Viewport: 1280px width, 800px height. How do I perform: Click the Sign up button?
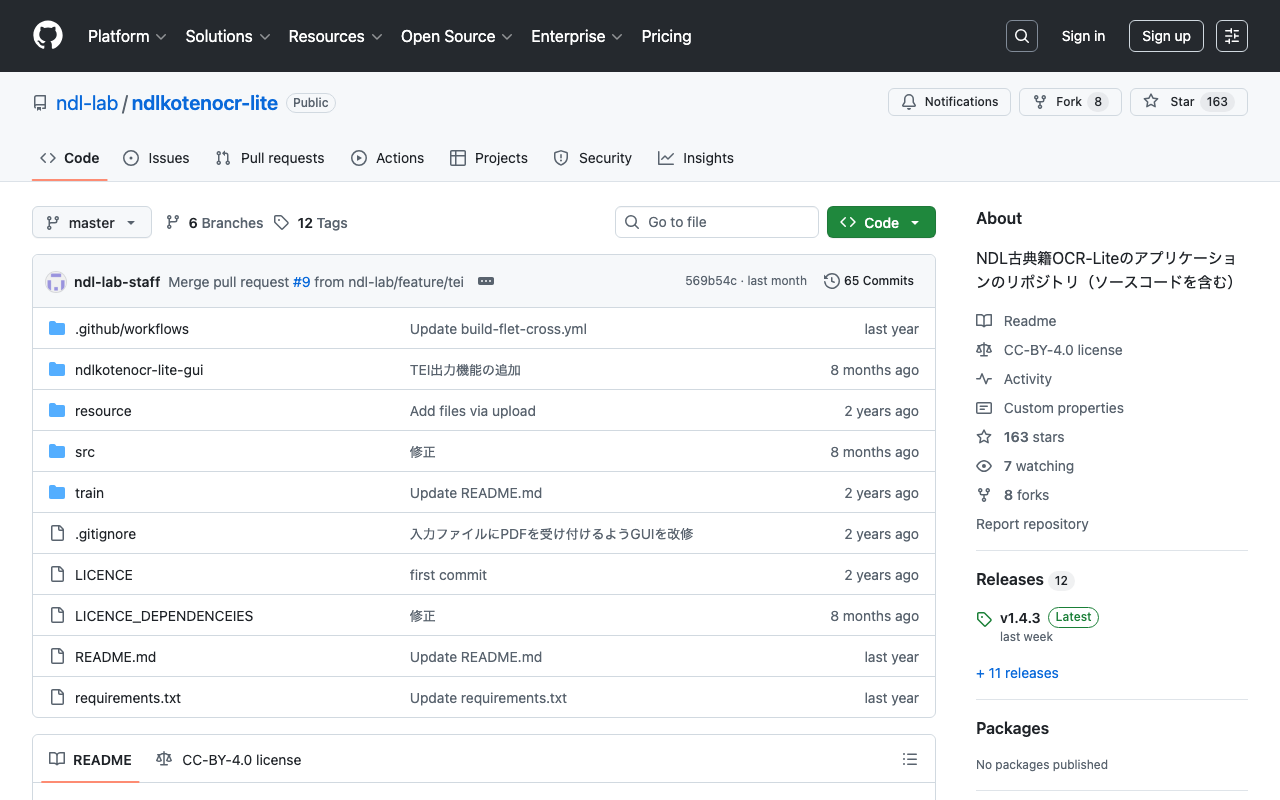(x=1166, y=35)
